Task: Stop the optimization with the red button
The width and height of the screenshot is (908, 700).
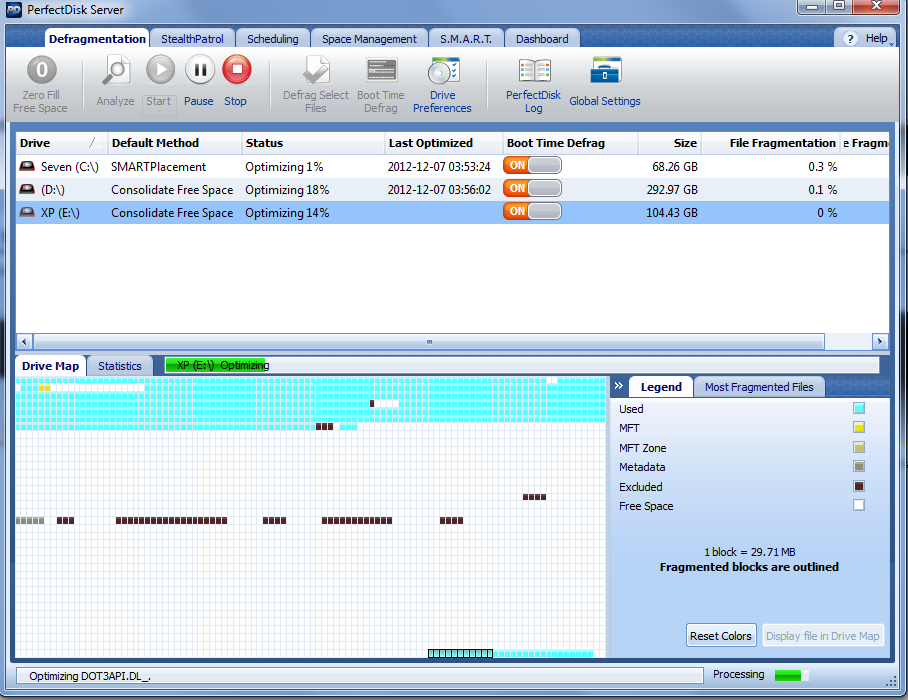Action: 237,69
